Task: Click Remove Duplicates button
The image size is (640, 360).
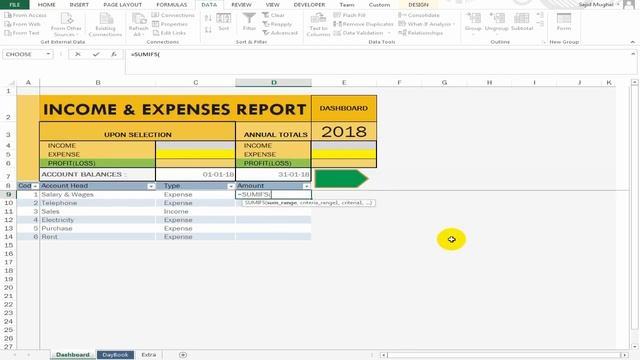Action: [363, 24]
